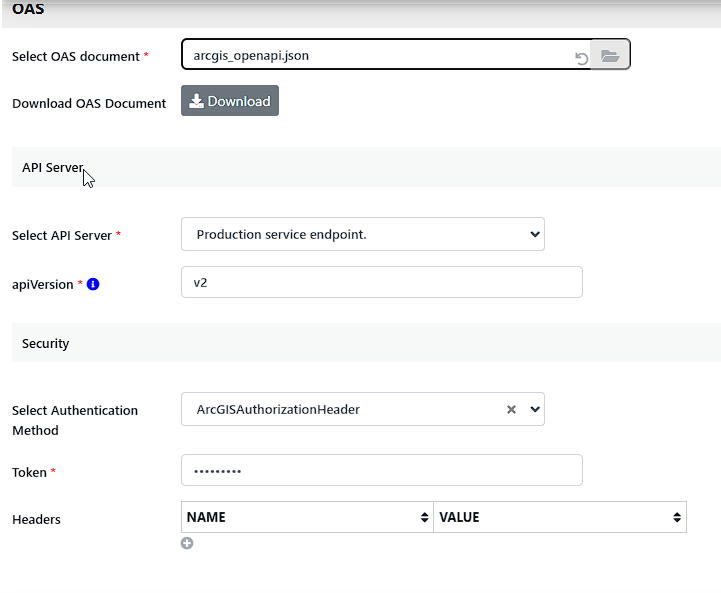Viewport: 721px width, 593px height.
Task: Clear the ArcGISAuthorizationHeader selection with the X
Action: tap(511, 409)
